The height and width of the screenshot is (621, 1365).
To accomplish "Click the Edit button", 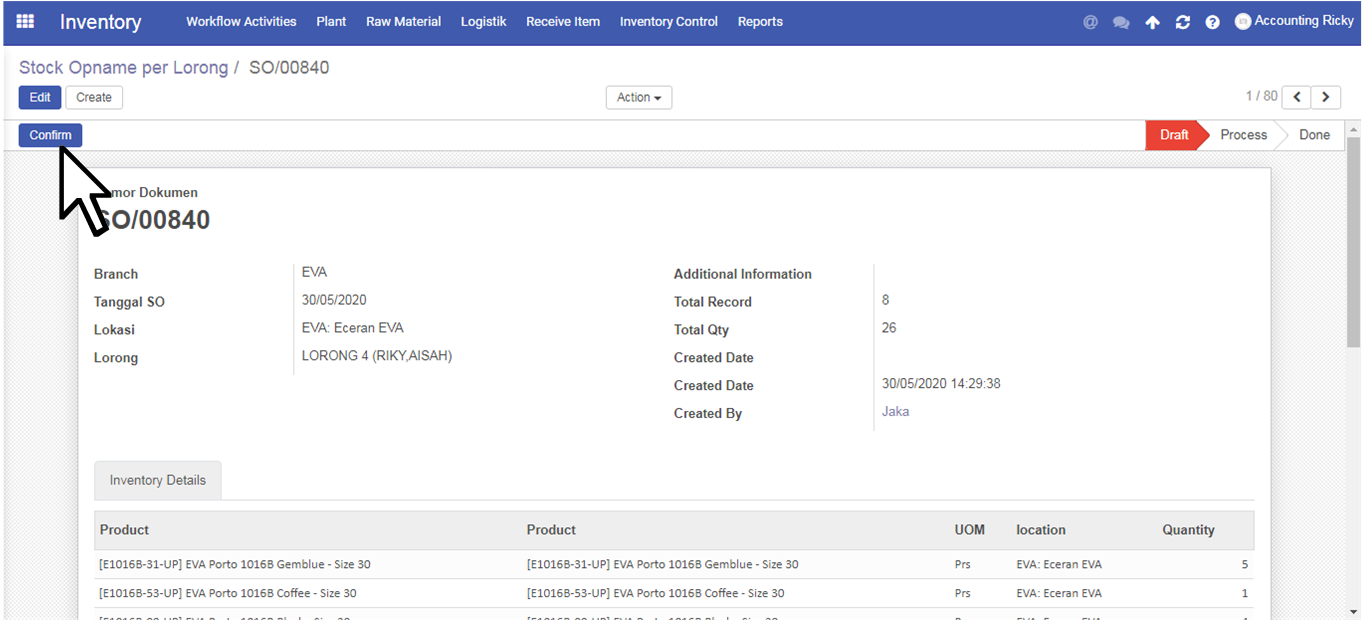I will [40, 97].
